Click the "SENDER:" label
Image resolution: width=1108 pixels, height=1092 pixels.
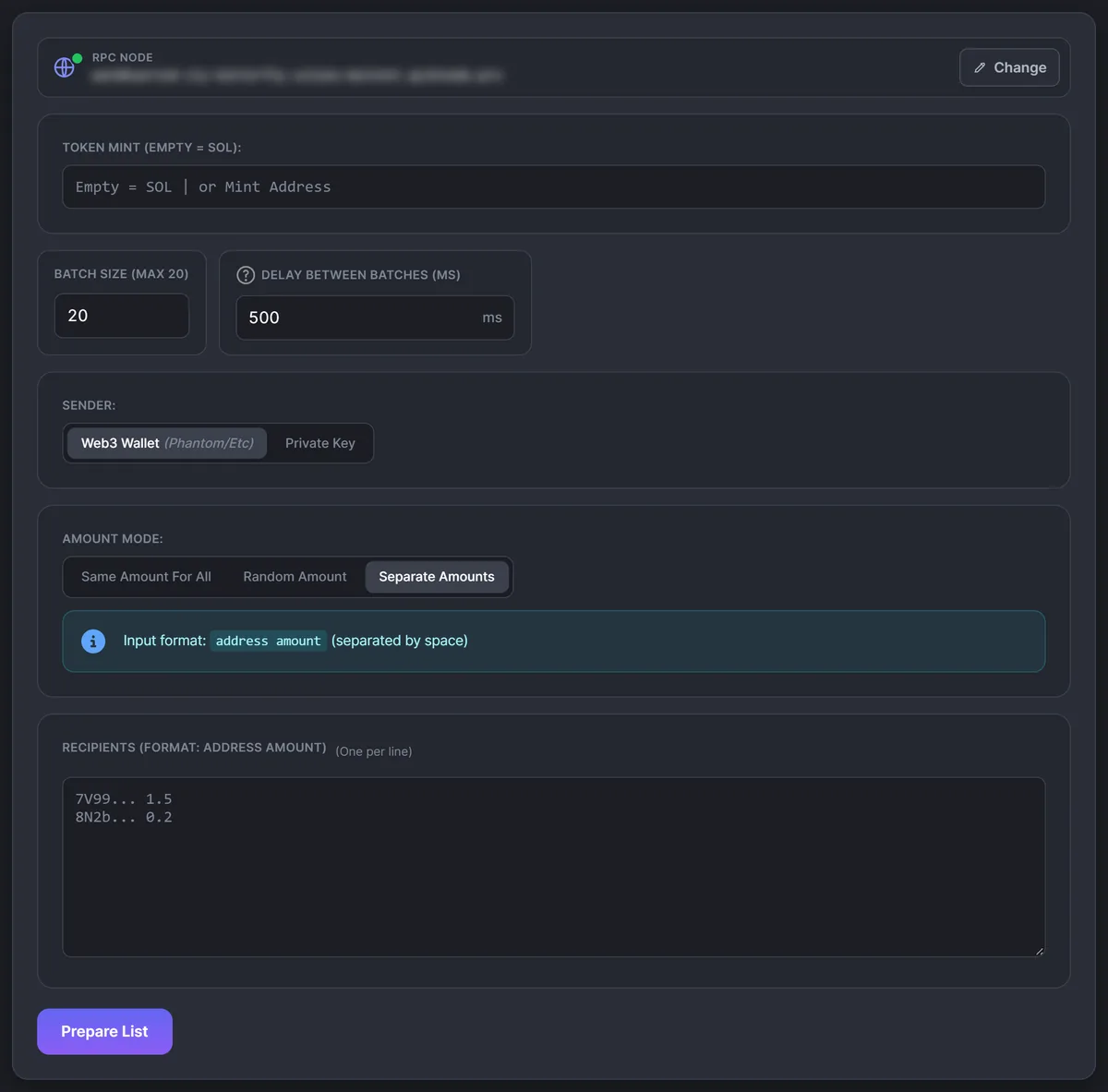tap(89, 405)
